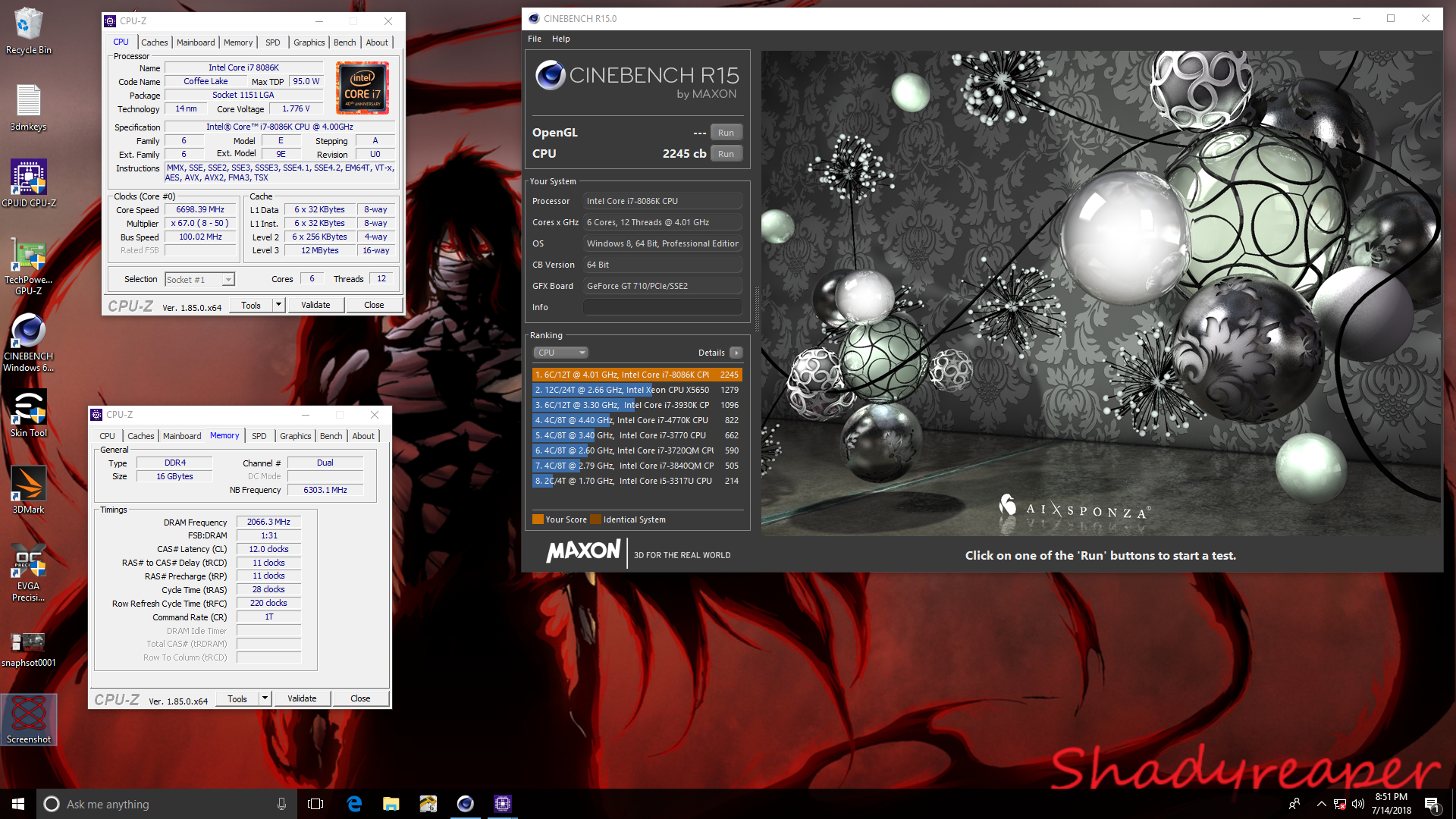Open the volume control tray icon
Screen dimensions: 1456x819
tap(1358, 804)
